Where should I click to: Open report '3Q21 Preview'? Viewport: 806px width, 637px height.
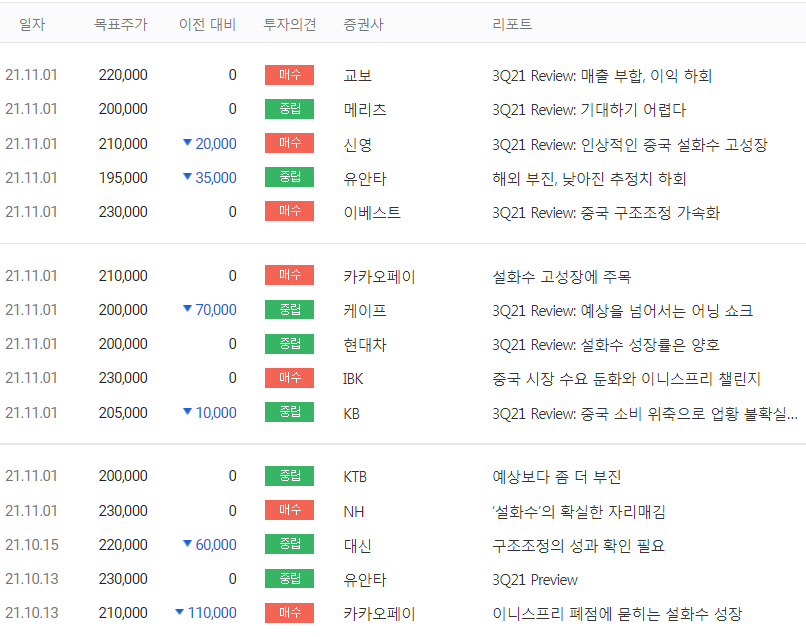coord(535,579)
